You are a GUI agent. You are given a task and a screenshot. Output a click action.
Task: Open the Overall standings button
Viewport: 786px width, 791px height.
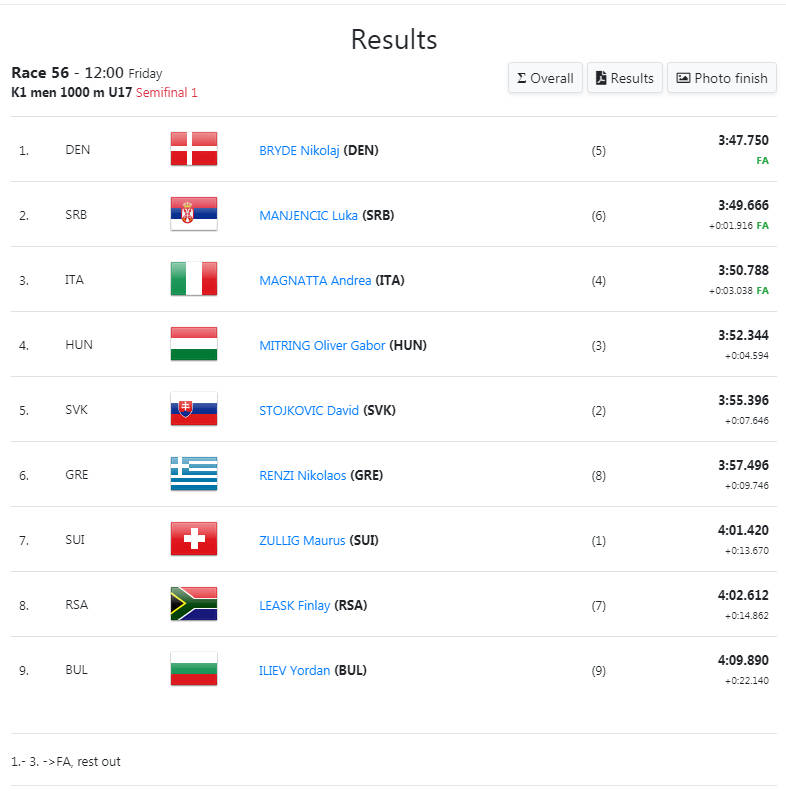545,78
